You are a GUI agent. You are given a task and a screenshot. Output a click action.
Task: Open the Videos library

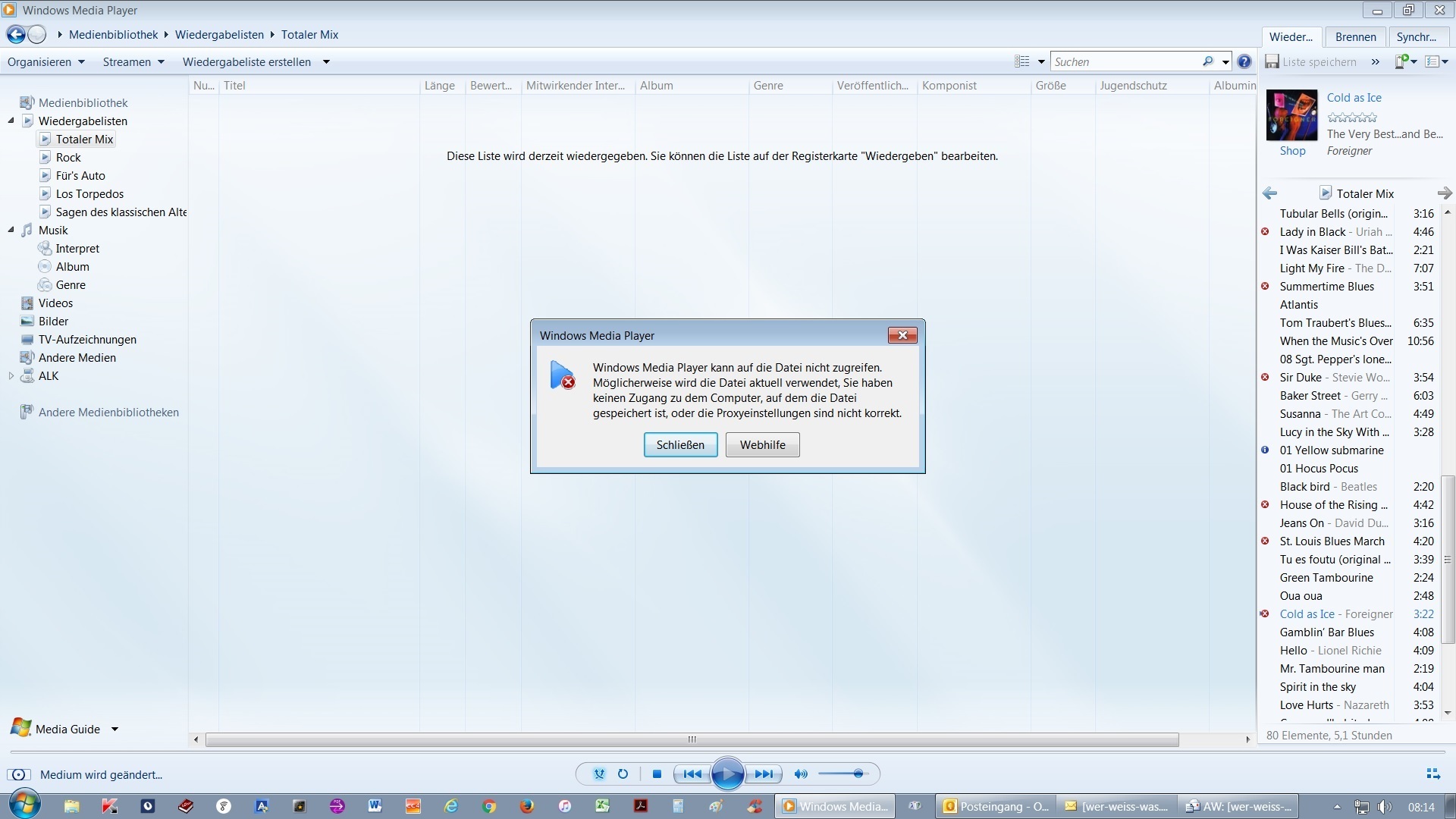click(55, 303)
